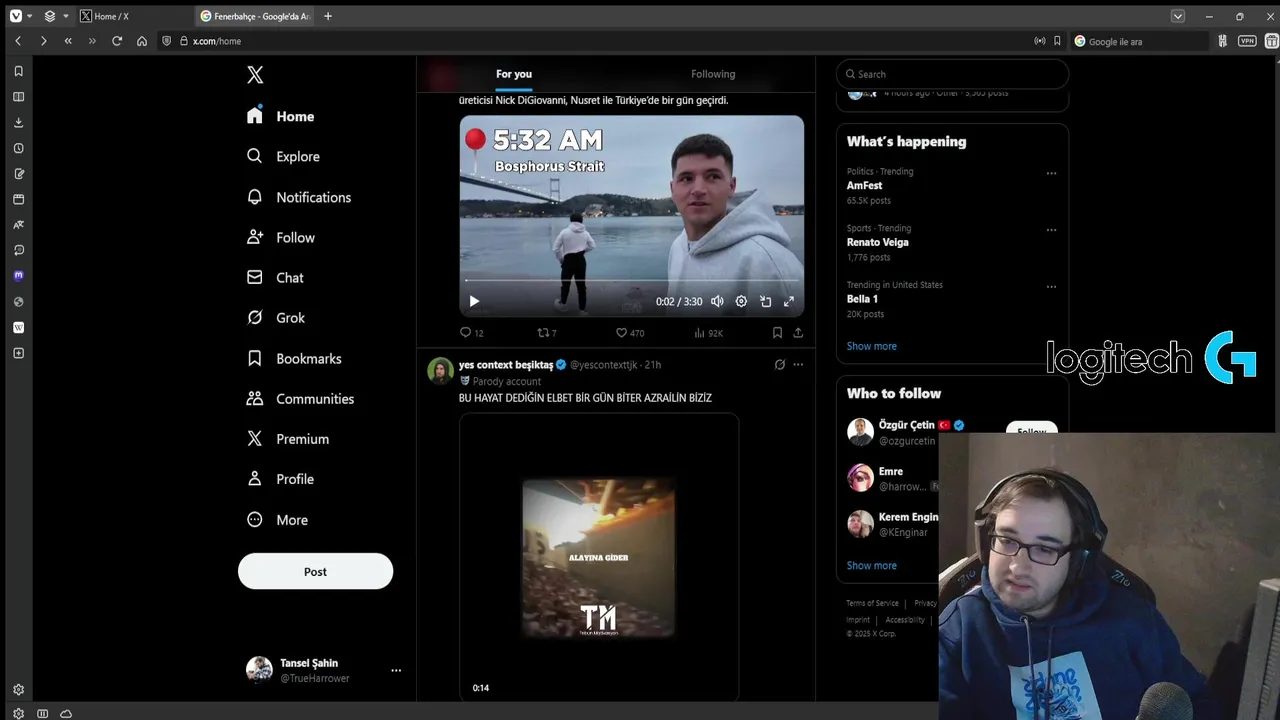Click the Post button
The width and height of the screenshot is (1280, 720).
coord(315,572)
